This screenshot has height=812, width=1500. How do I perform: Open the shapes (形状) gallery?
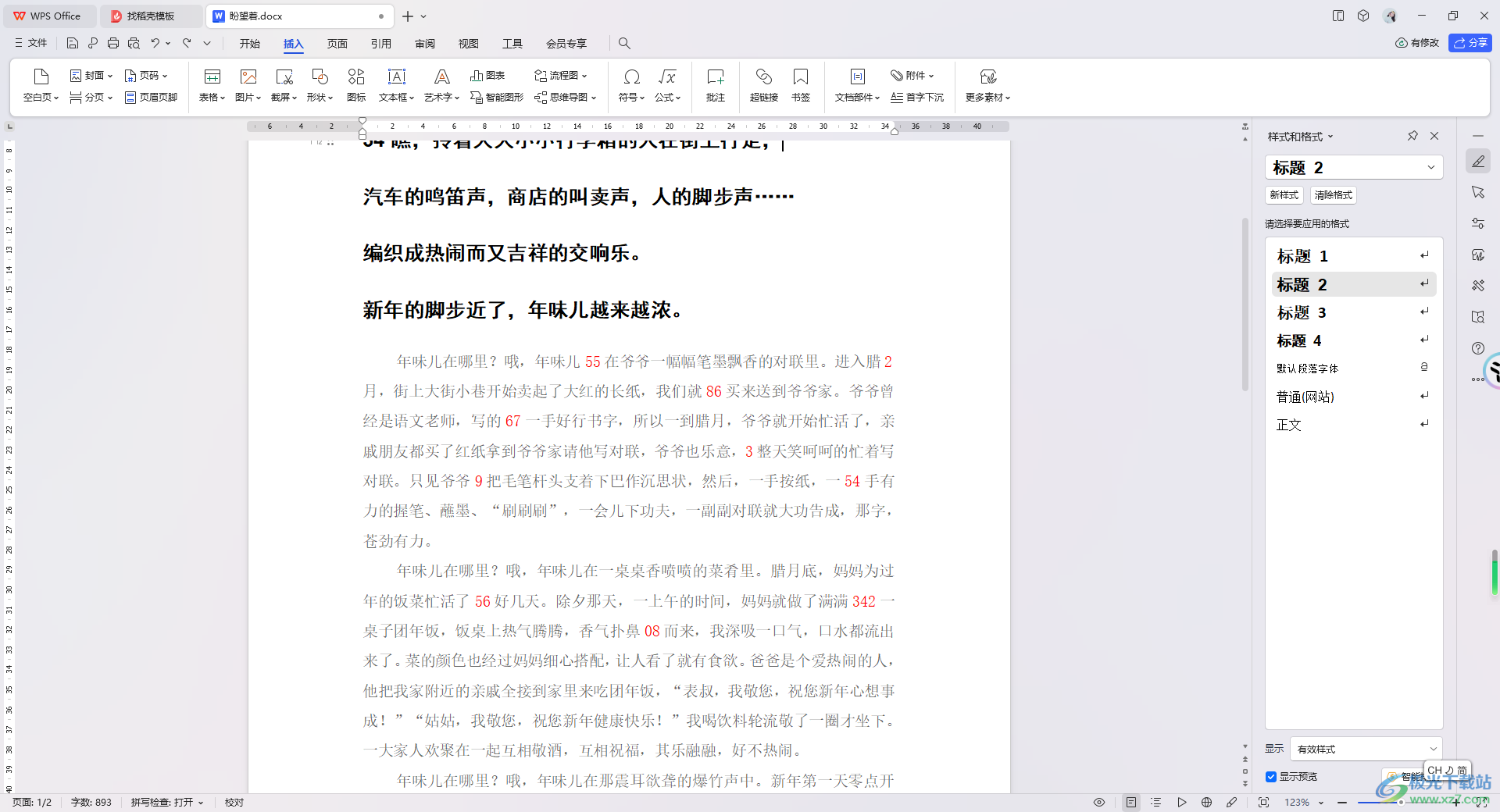[320, 85]
